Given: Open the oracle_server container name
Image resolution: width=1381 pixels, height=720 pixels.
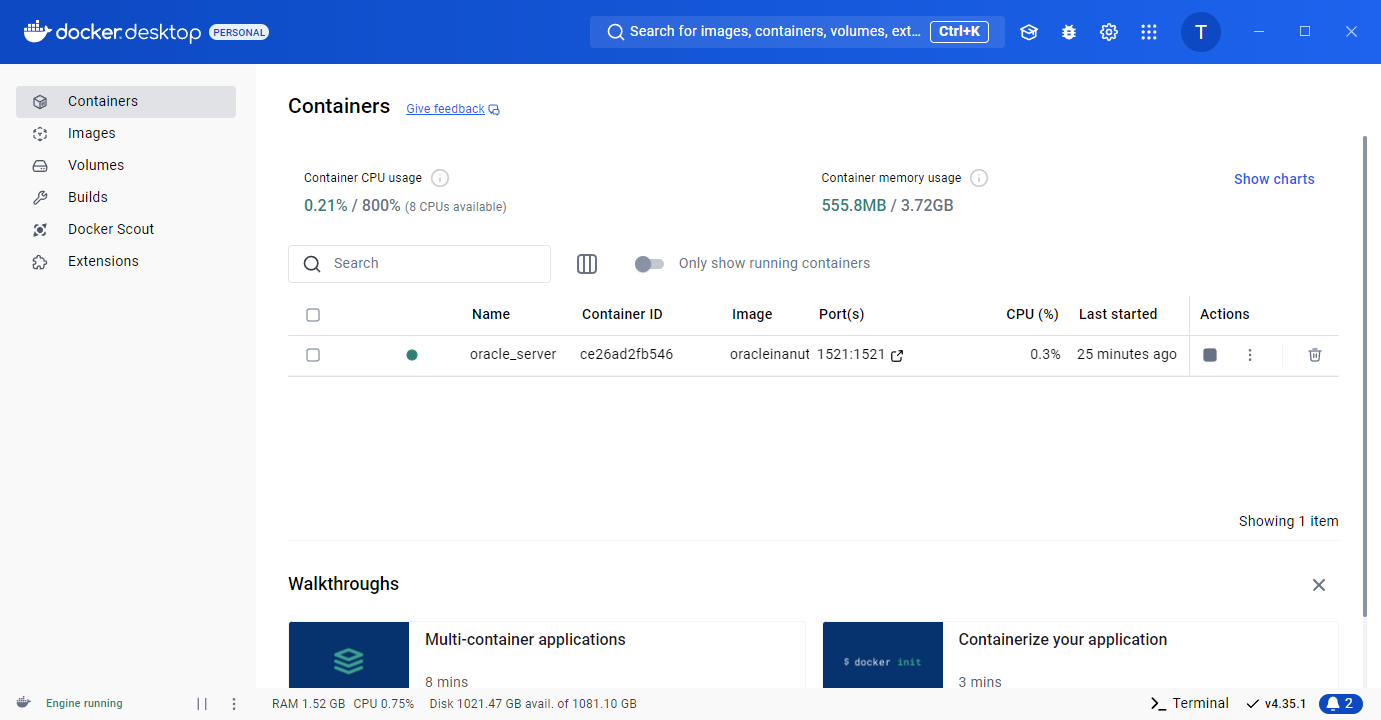Looking at the screenshot, I should tap(513, 355).
